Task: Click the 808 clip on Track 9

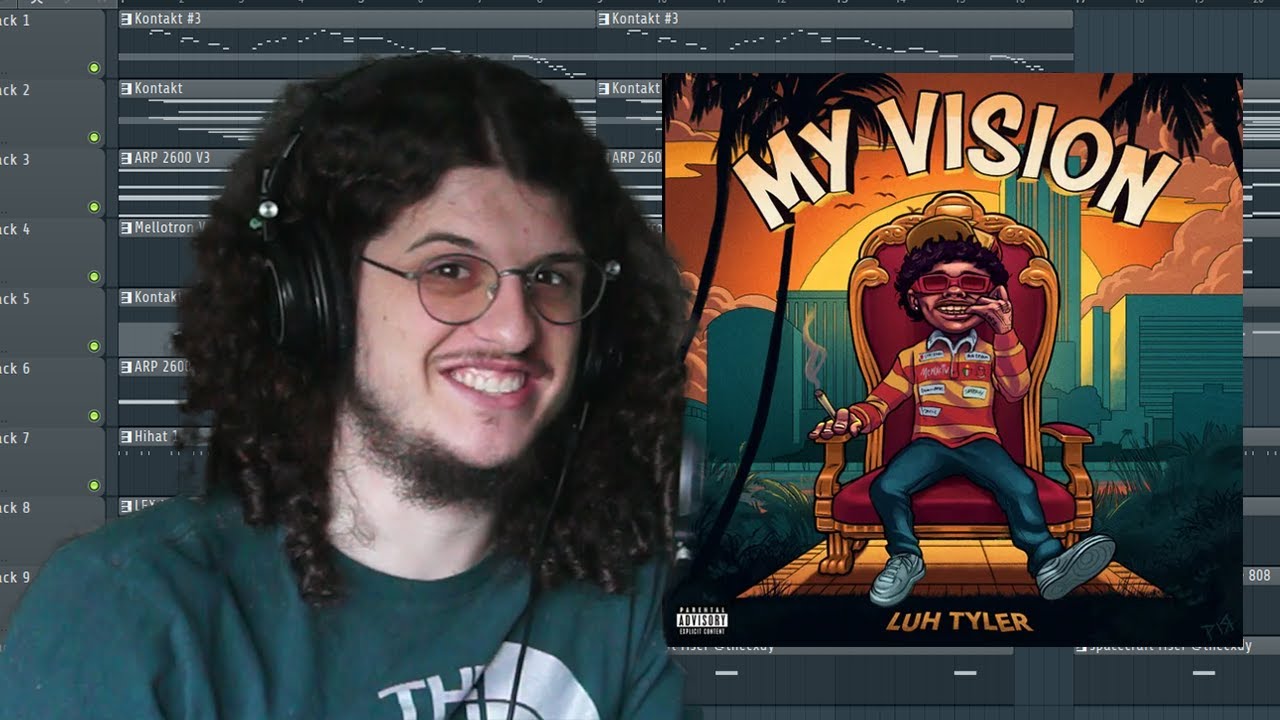Action: 1259,576
